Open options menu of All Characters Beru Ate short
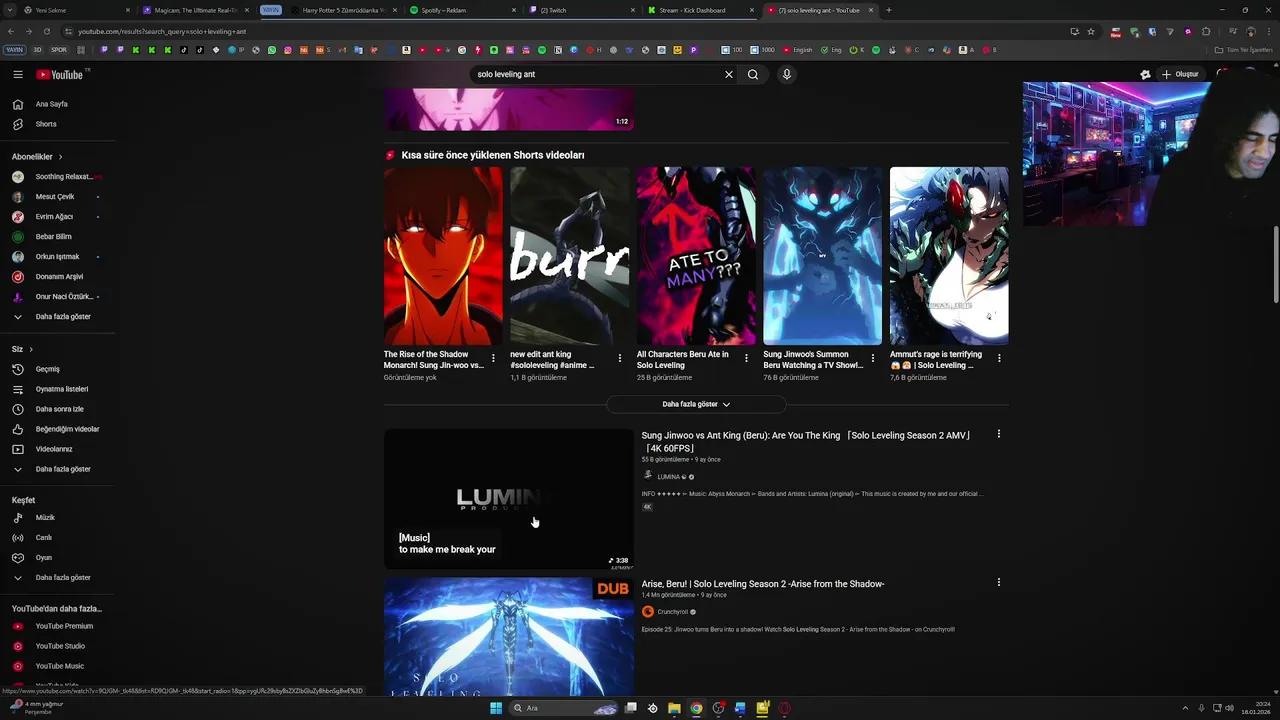This screenshot has height=720, width=1280. [746, 358]
